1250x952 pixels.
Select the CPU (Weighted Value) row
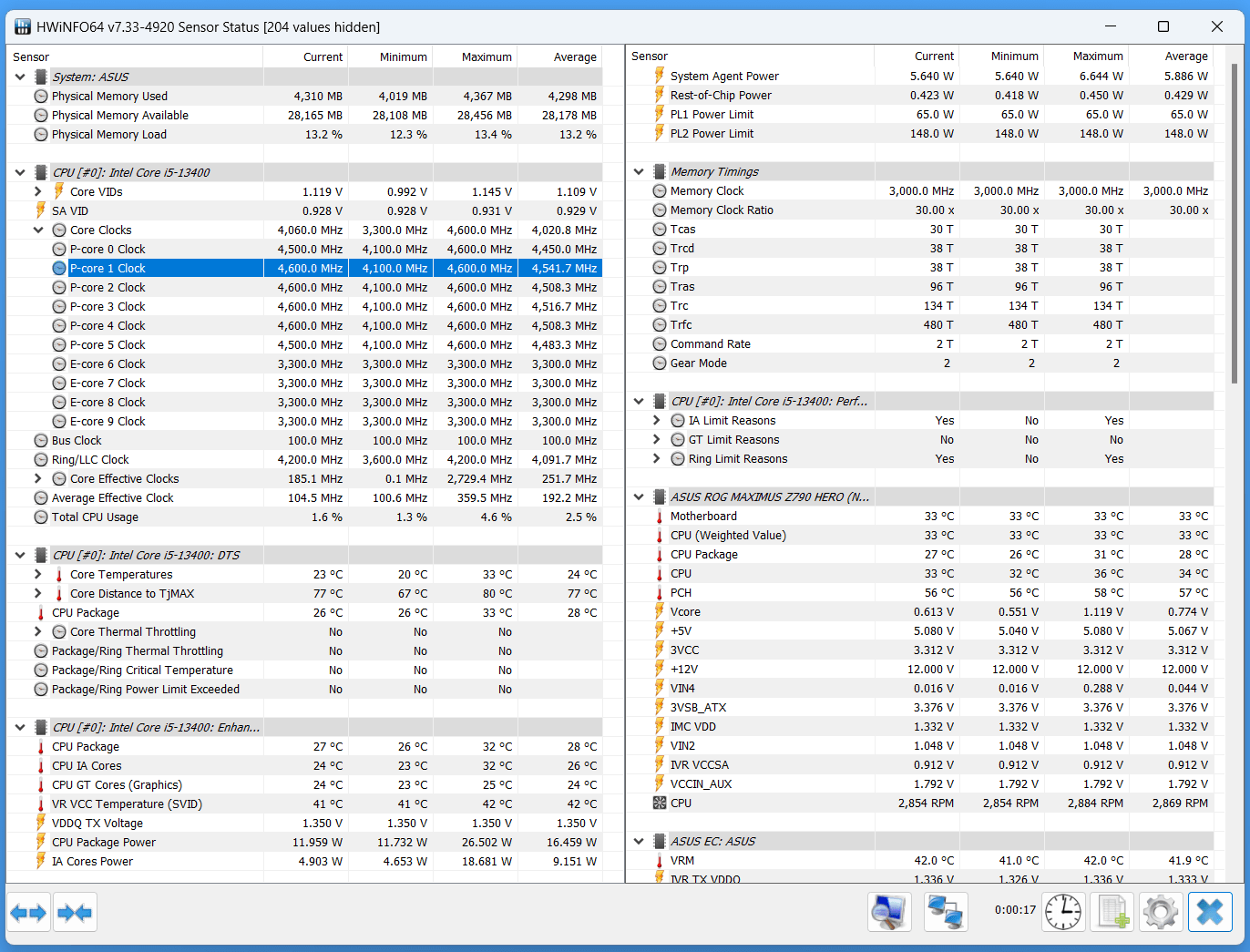pos(920,535)
